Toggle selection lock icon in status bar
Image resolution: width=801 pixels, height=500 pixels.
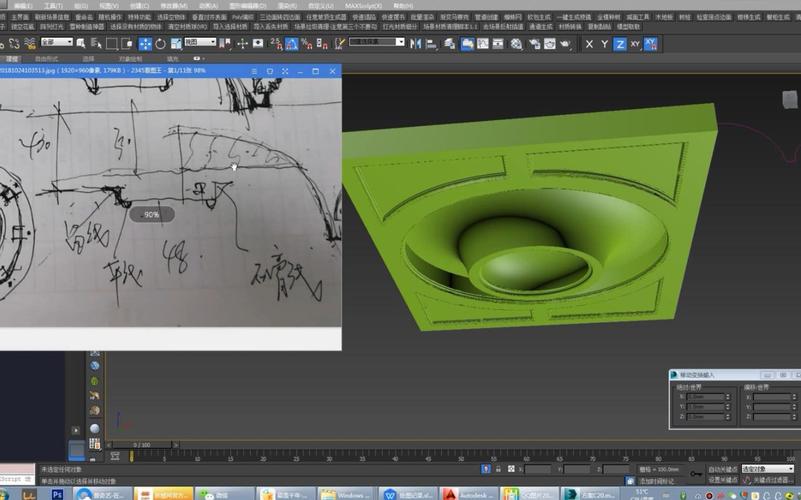click(x=498, y=469)
